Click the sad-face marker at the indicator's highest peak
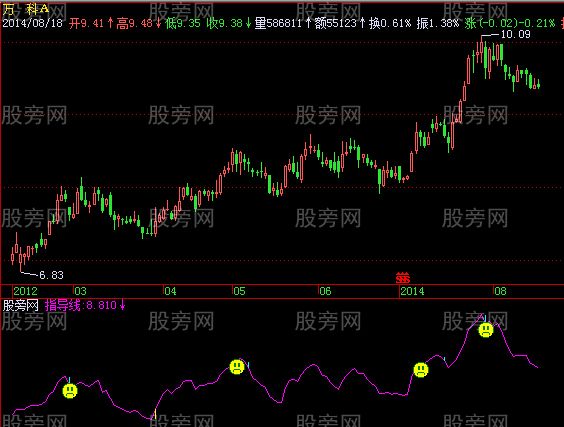The height and width of the screenshot is (427, 564). [486, 330]
